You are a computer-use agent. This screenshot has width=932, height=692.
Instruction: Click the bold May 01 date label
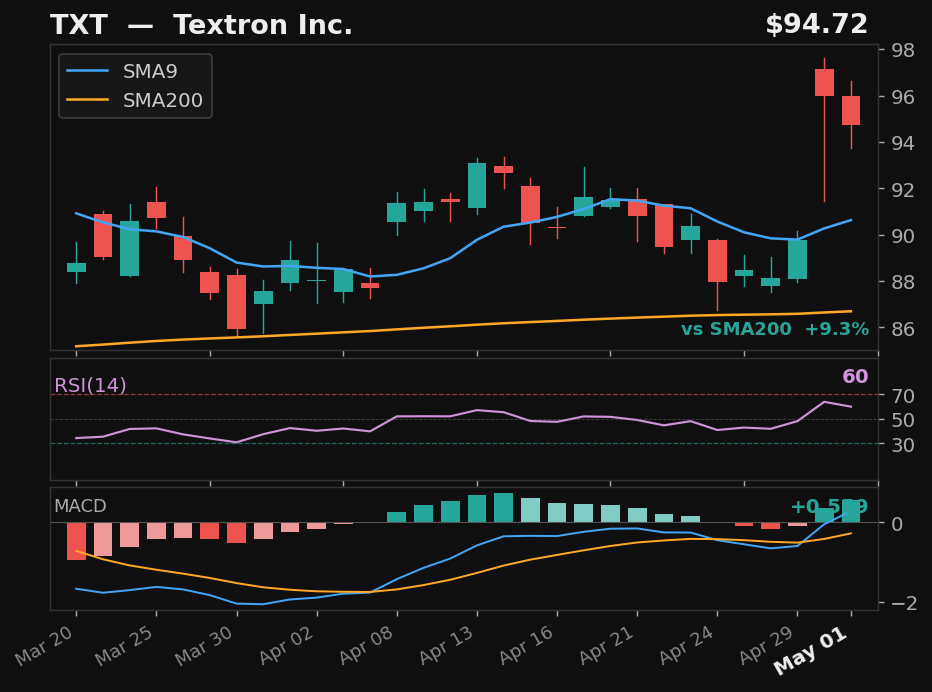click(x=811, y=650)
